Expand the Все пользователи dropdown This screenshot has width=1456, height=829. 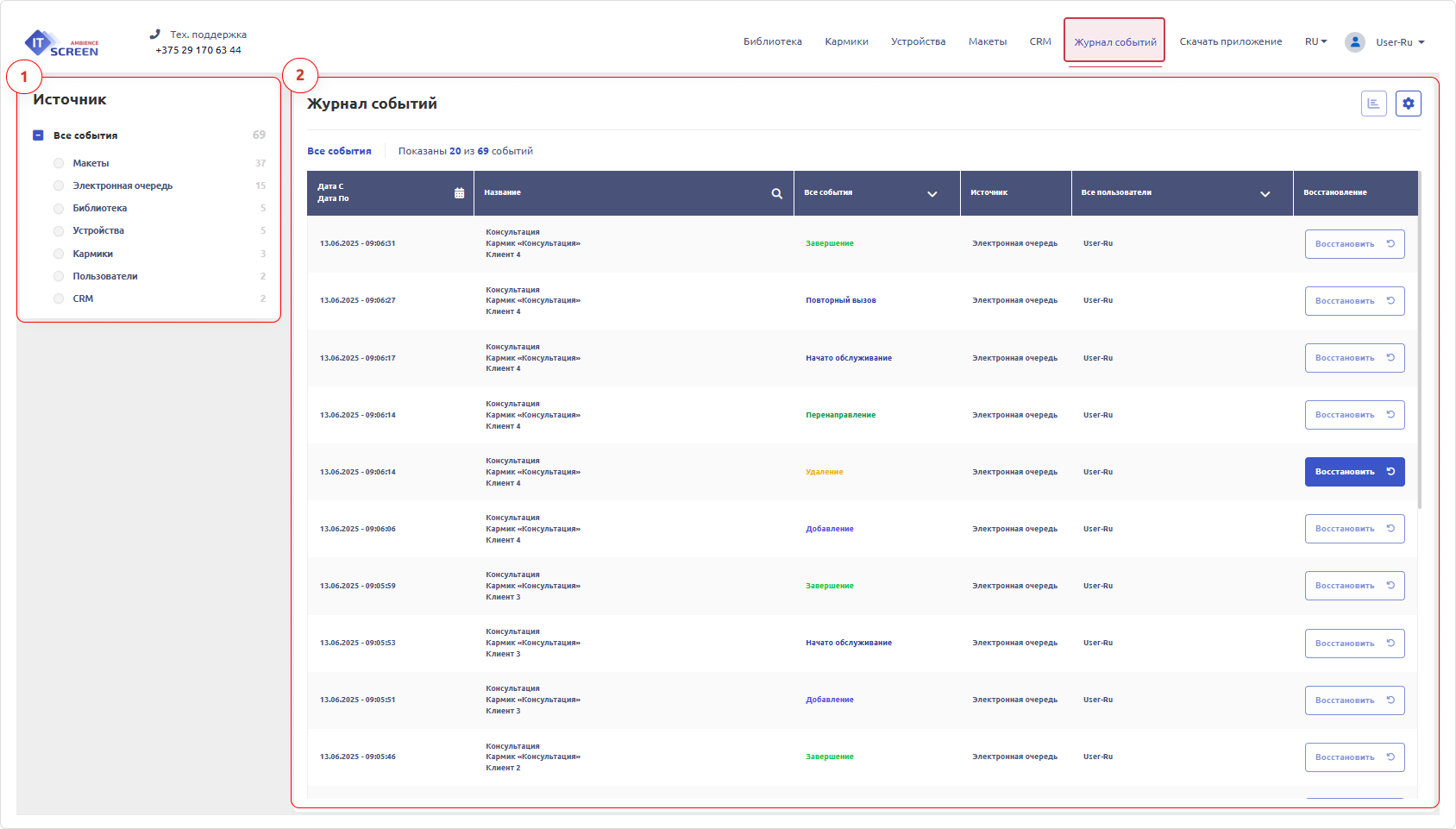coord(1265,193)
